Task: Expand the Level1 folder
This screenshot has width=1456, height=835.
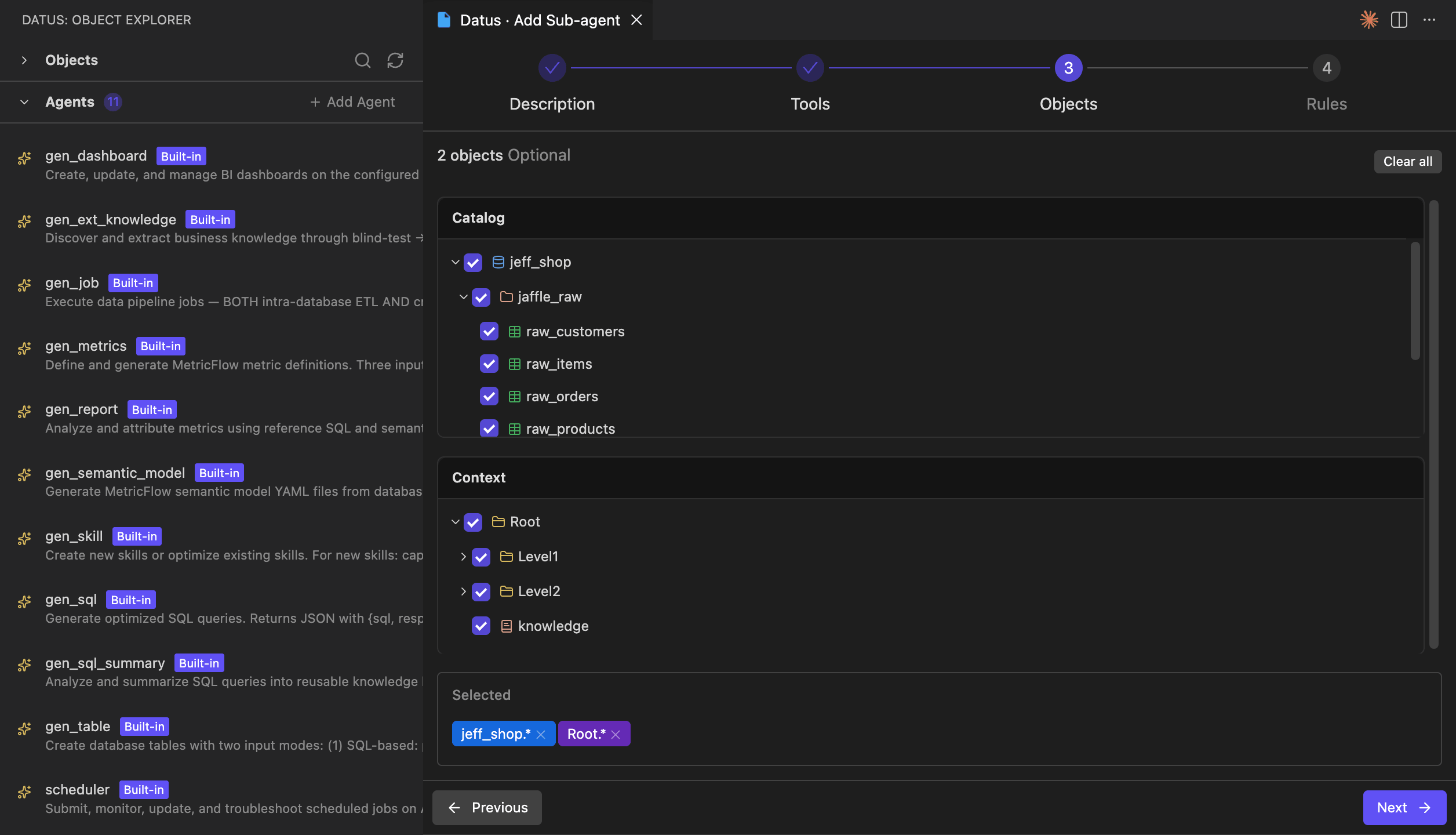Action: click(x=464, y=557)
